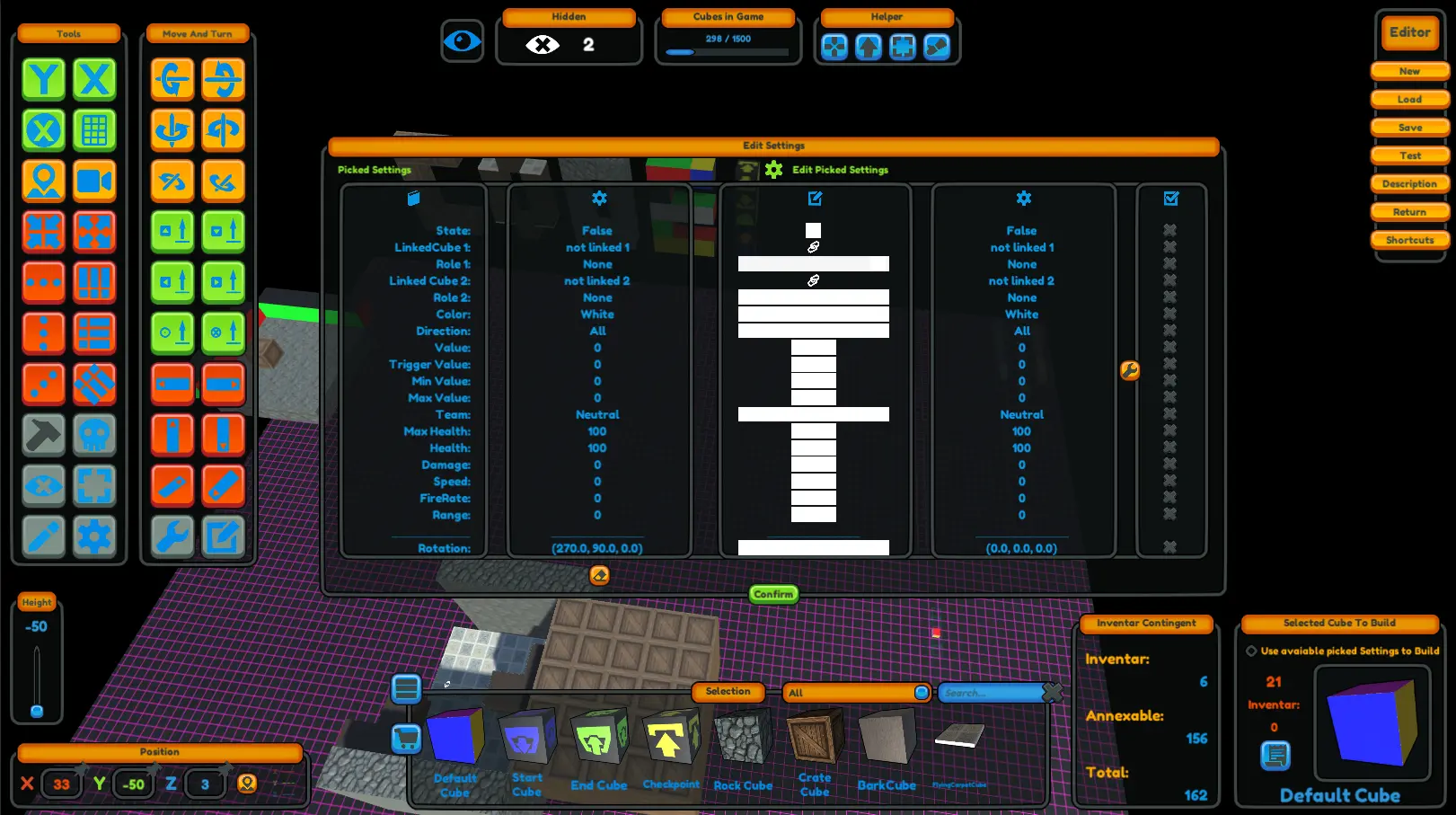Click the Editor button
The image size is (1456, 815).
coord(1409,32)
